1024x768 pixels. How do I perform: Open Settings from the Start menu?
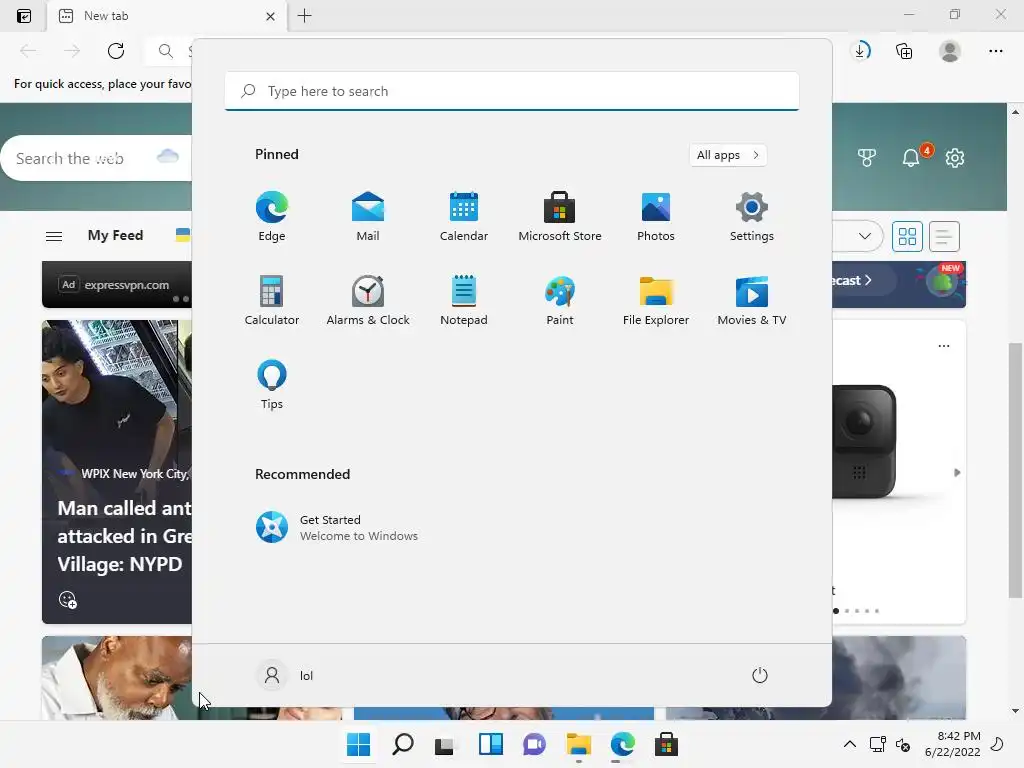[x=752, y=217]
